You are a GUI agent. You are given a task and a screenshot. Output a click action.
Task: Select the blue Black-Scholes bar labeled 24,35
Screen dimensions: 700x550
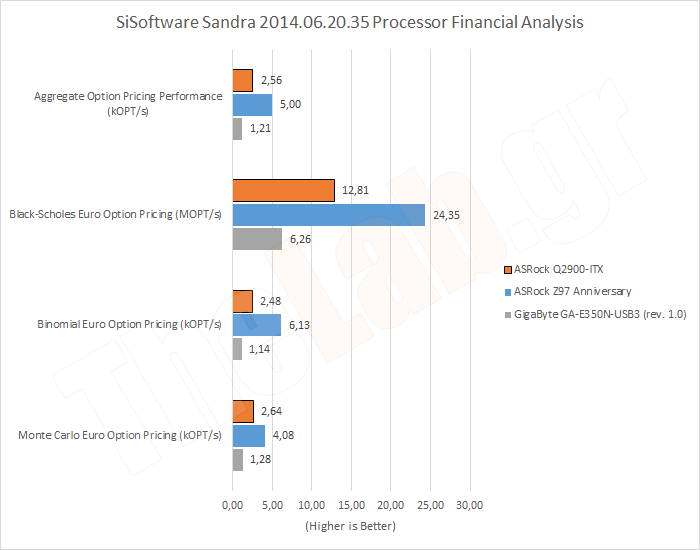pos(329,215)
